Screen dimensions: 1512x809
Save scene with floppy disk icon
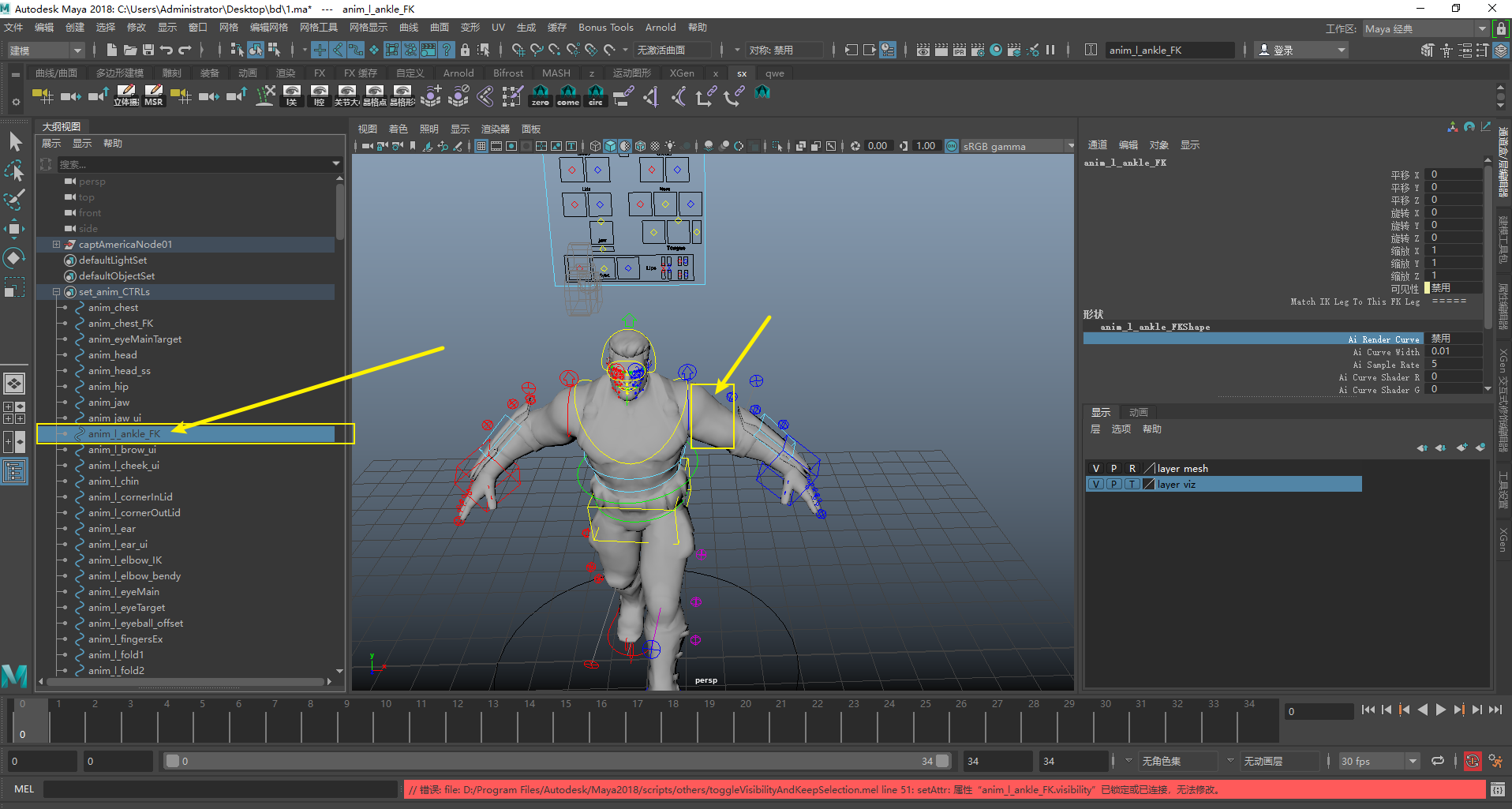(148, 50)
